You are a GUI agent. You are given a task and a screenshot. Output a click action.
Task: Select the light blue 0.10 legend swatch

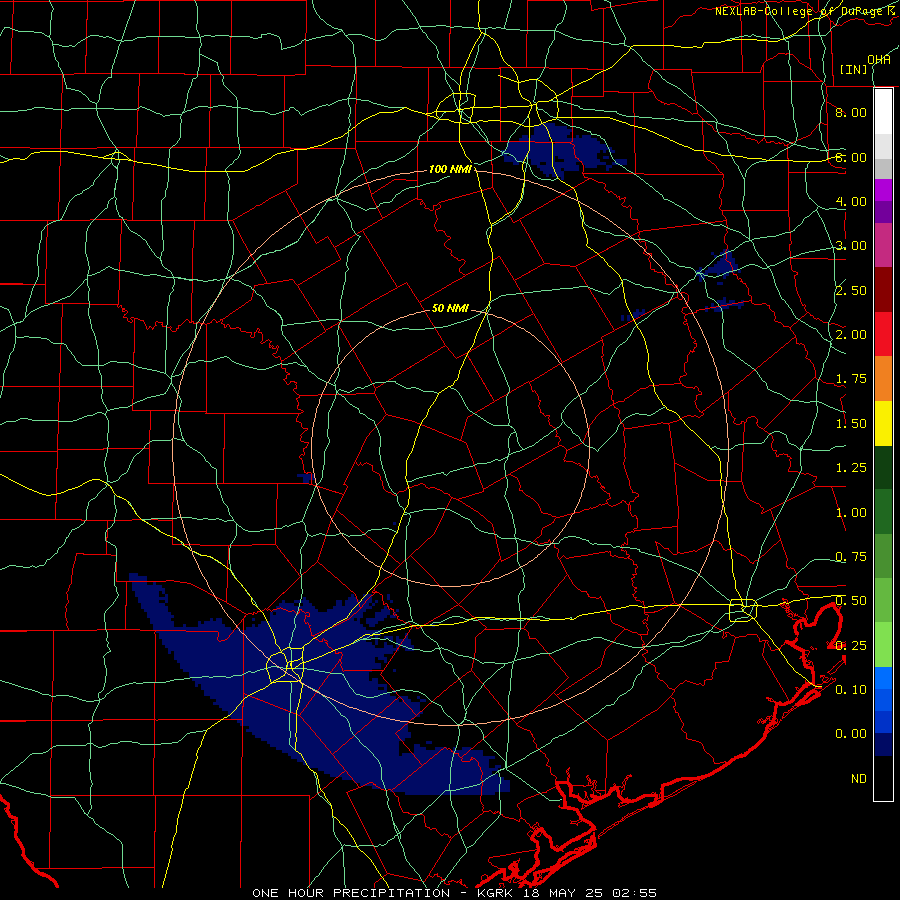tap(883, 678)
